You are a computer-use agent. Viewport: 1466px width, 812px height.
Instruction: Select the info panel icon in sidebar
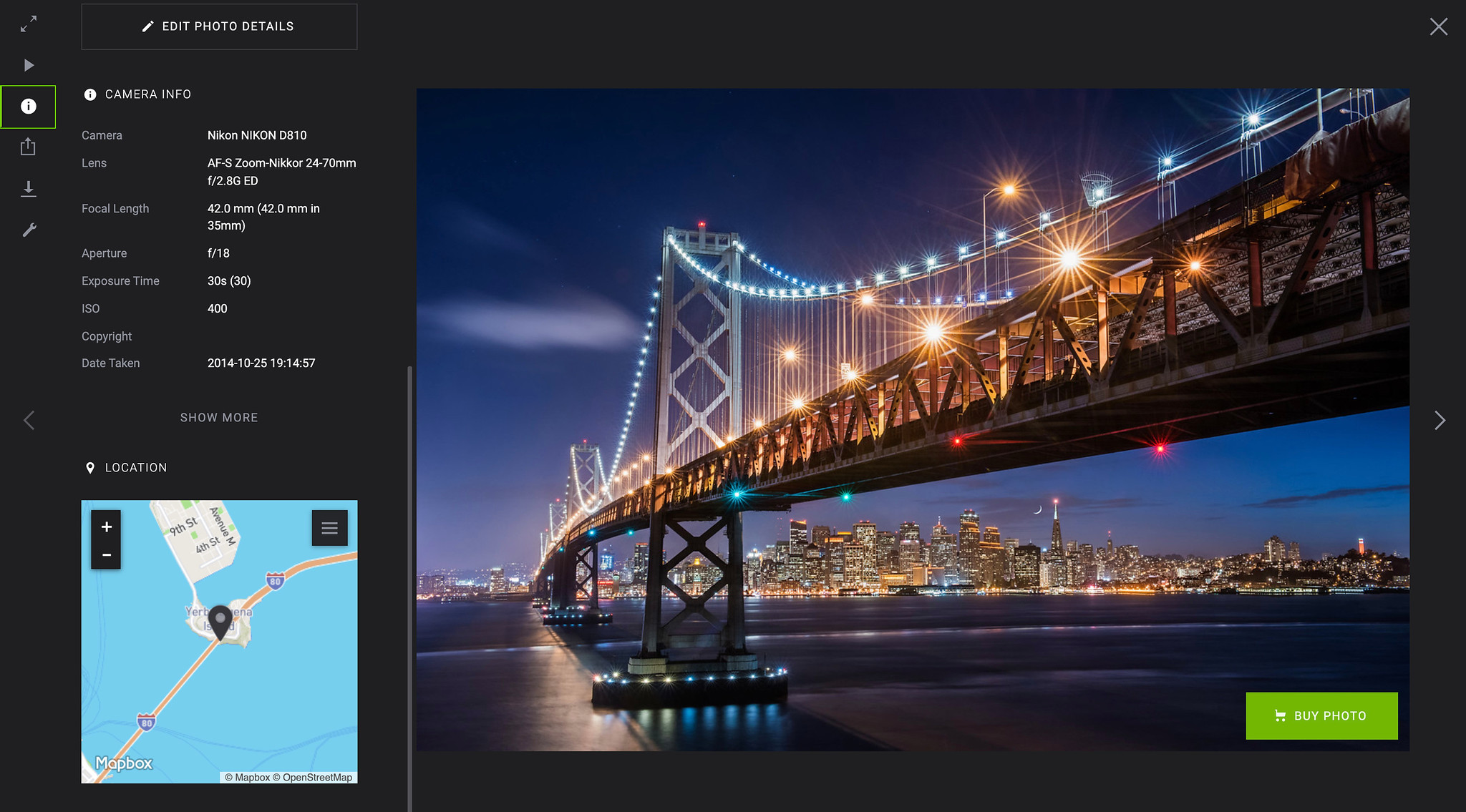29,107
